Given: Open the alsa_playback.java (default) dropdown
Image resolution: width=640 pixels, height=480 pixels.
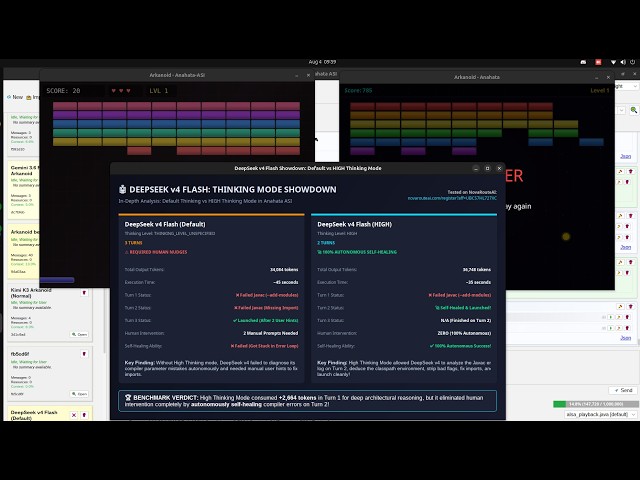Looking at the screenshot, I should [601, 414].
